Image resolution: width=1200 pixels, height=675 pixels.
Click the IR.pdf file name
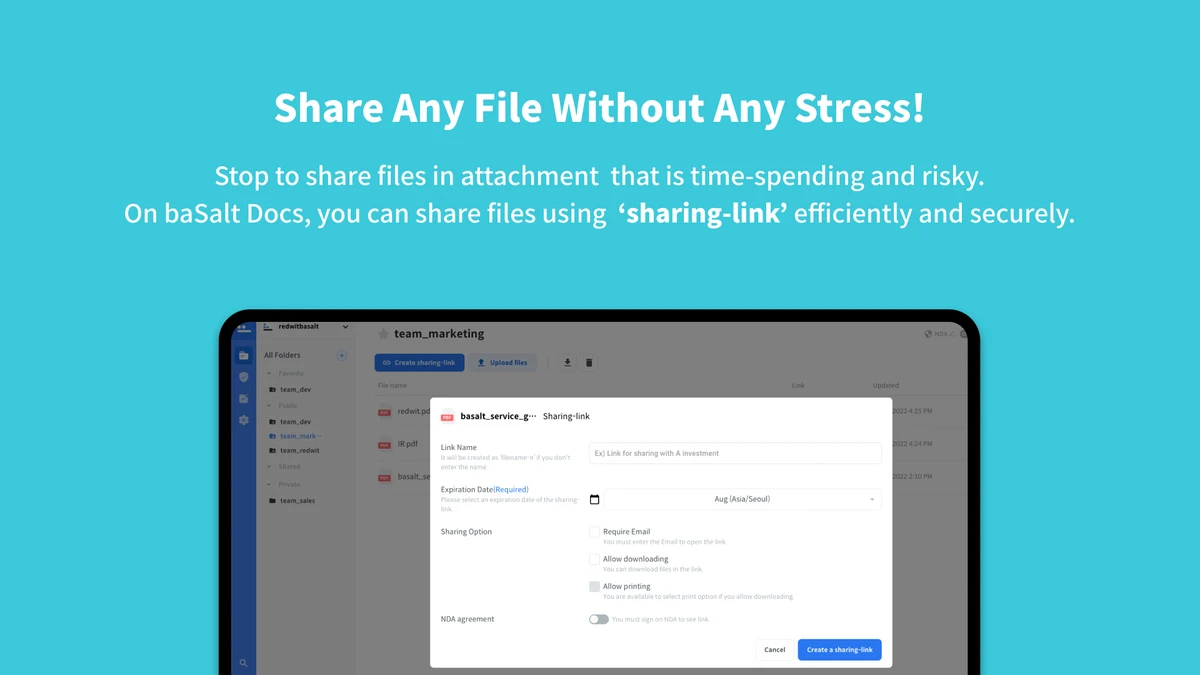click(x=408, y=443)
